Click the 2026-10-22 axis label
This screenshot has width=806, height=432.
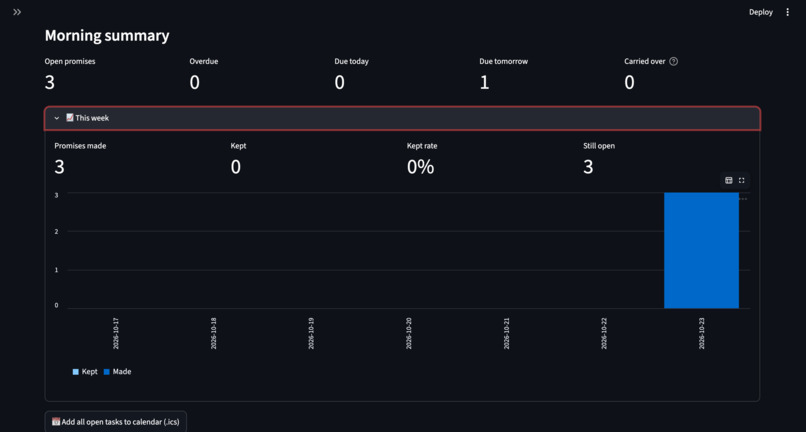click(604, 333)
